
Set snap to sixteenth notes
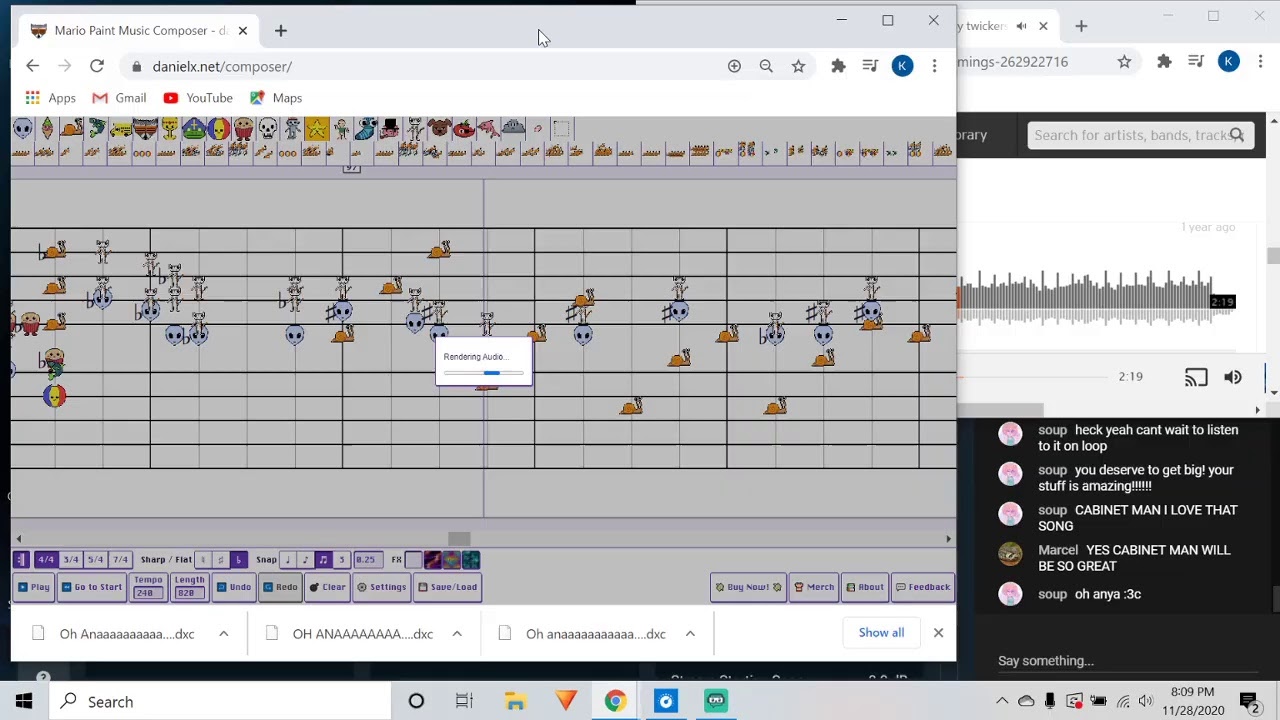323,560
